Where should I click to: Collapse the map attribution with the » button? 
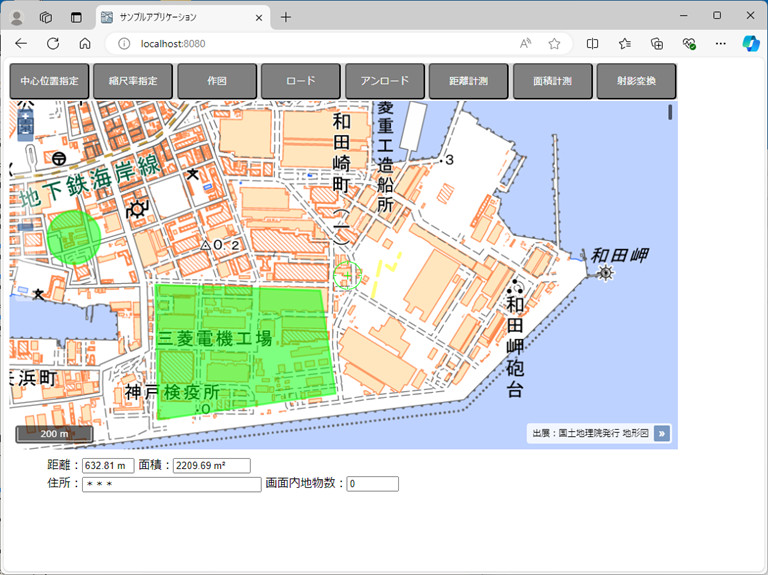(662, 433)
